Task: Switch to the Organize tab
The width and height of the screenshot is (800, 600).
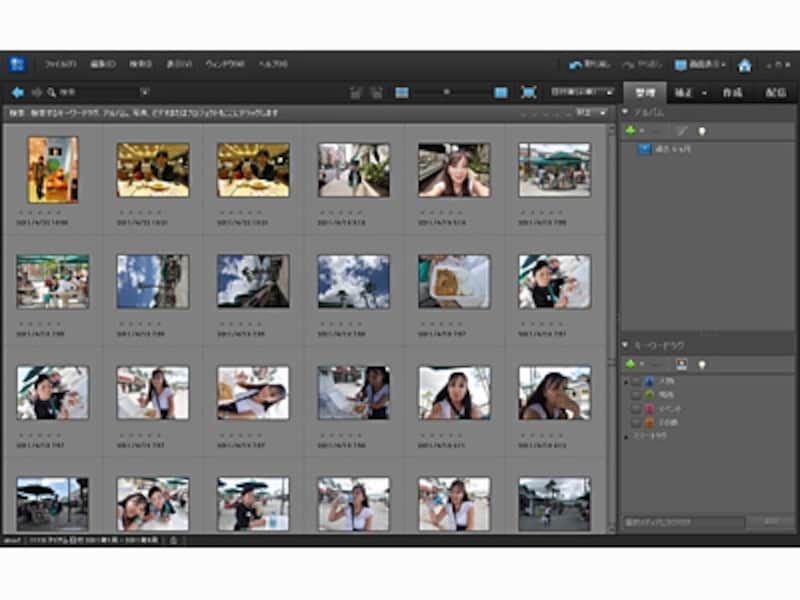Action: point(645,93)
